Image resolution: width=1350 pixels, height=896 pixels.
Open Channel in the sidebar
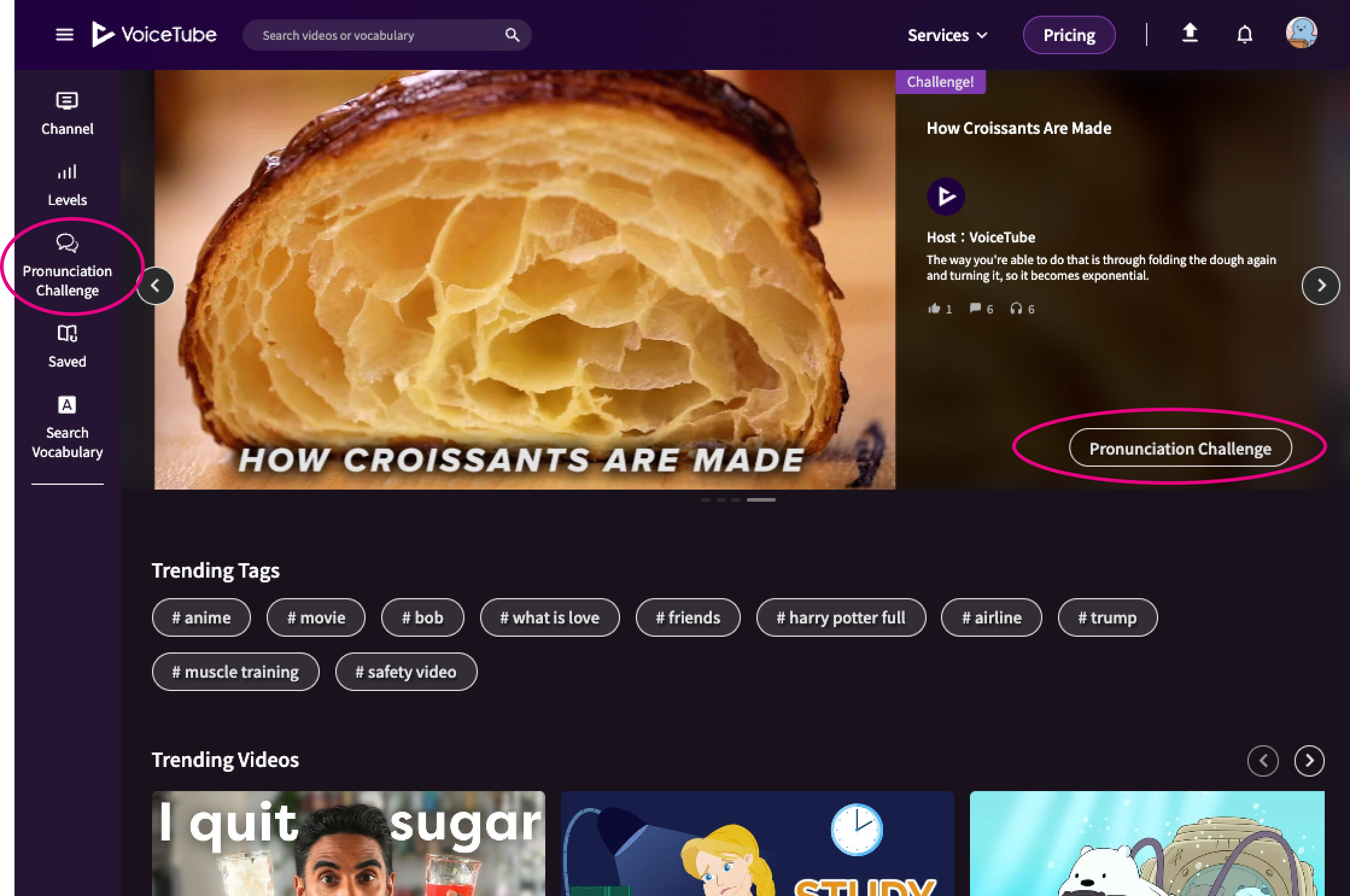pos(67,113)
